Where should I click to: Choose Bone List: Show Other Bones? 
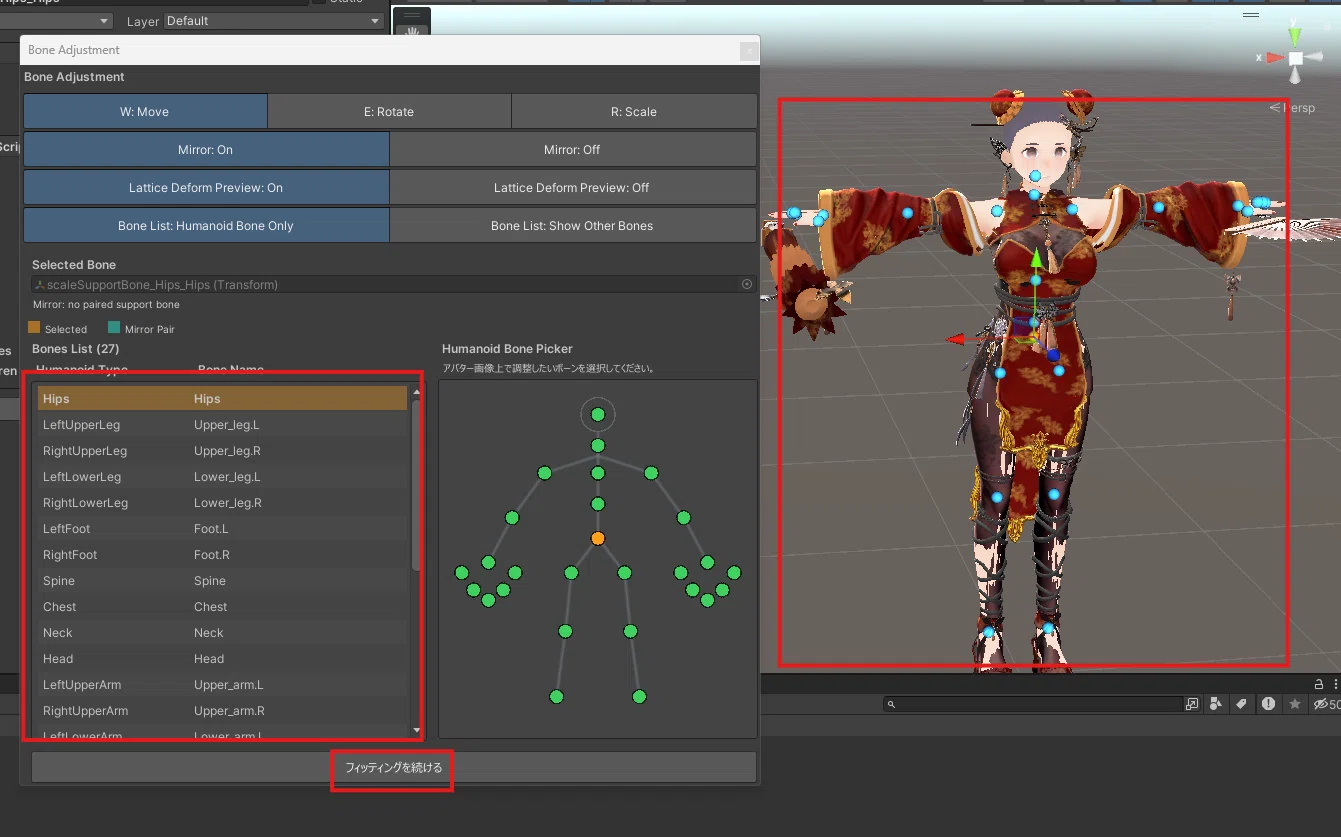(x=573, y=225)
